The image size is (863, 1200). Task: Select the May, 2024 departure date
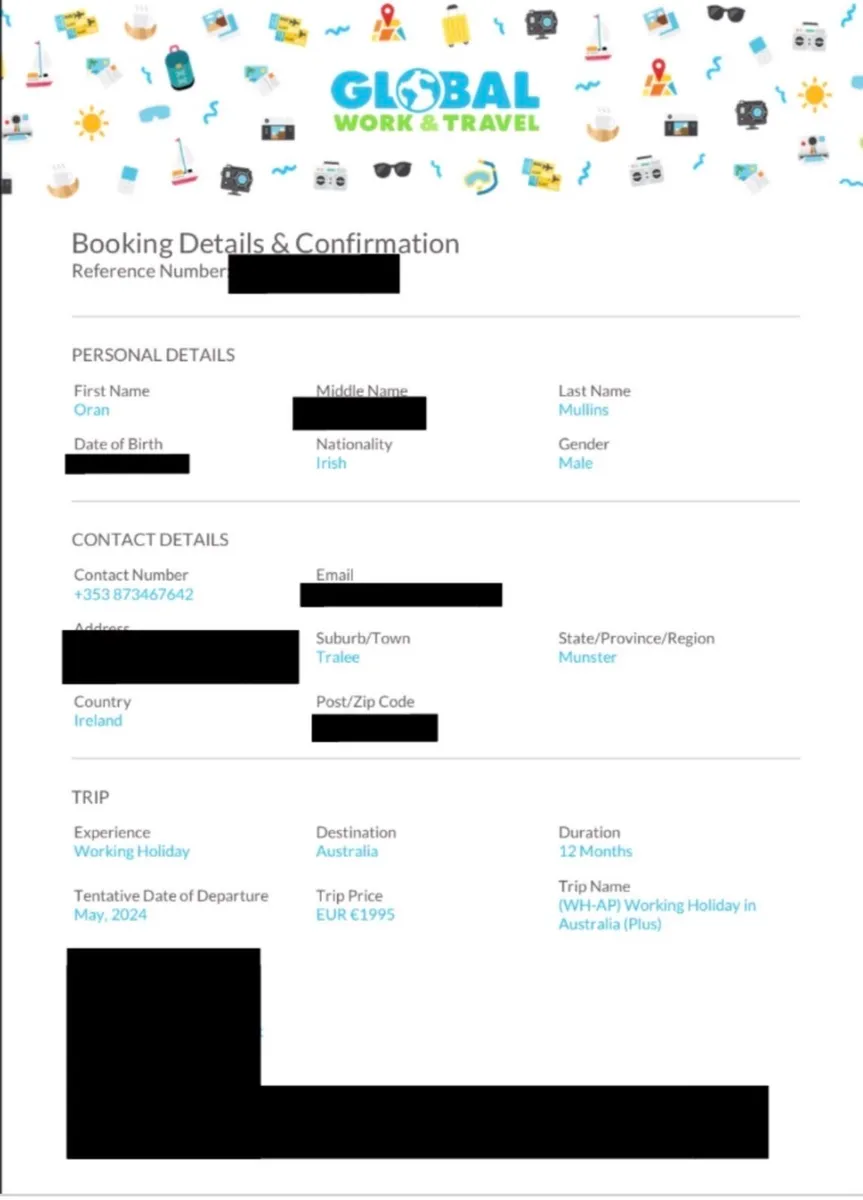(109, 914)
